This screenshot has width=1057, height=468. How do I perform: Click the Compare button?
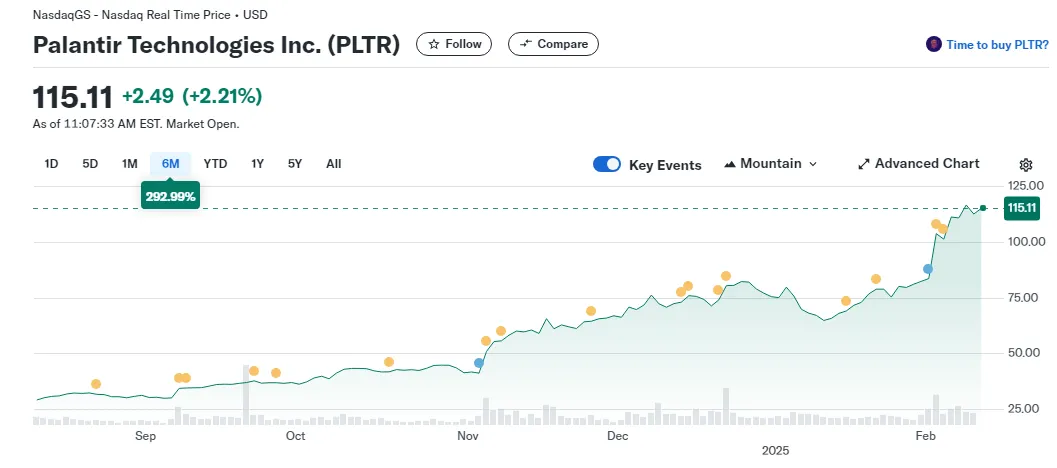click(553, 45)
